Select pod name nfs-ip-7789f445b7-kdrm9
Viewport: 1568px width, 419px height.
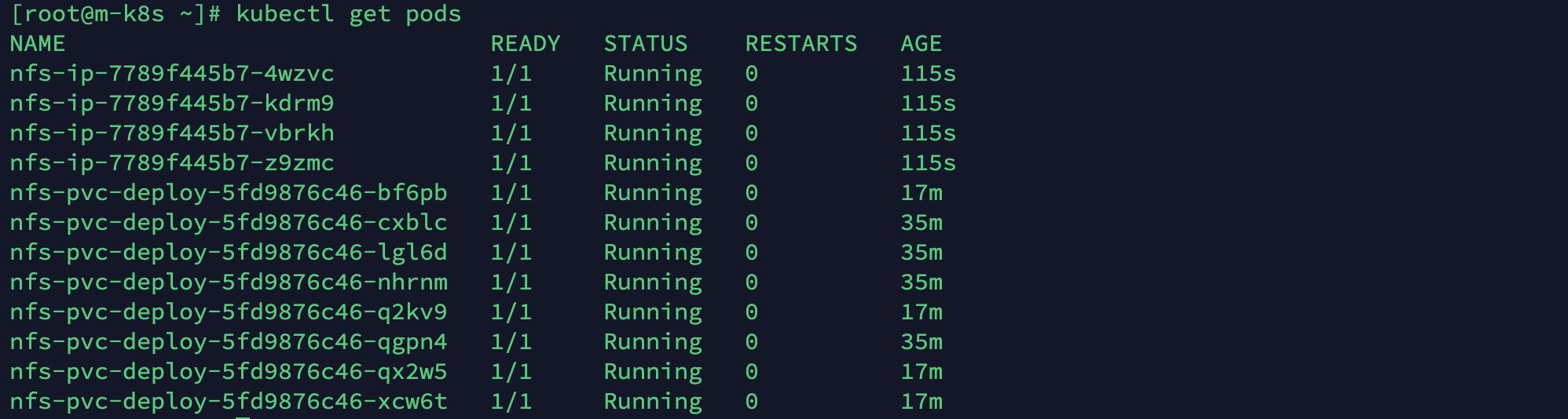(172, 104)
